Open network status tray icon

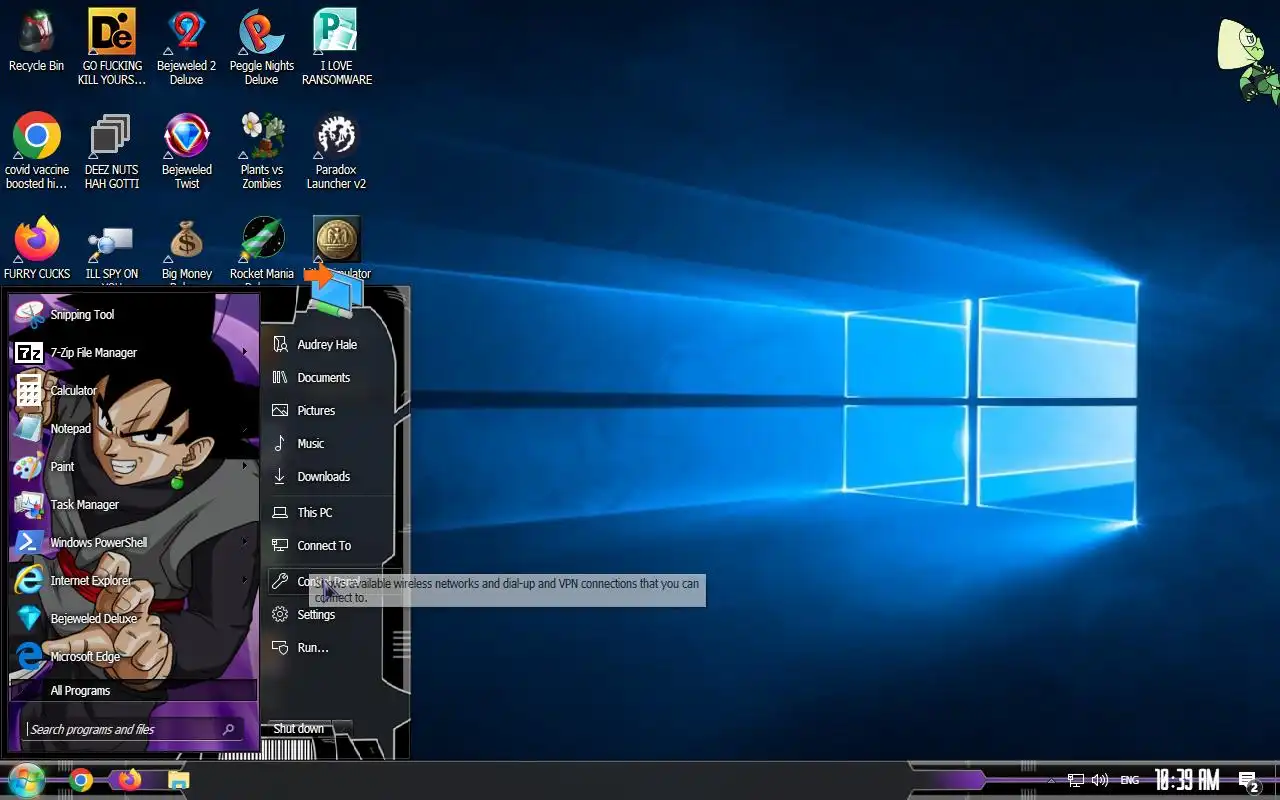pyautogui.click(x=1076, y=780)
